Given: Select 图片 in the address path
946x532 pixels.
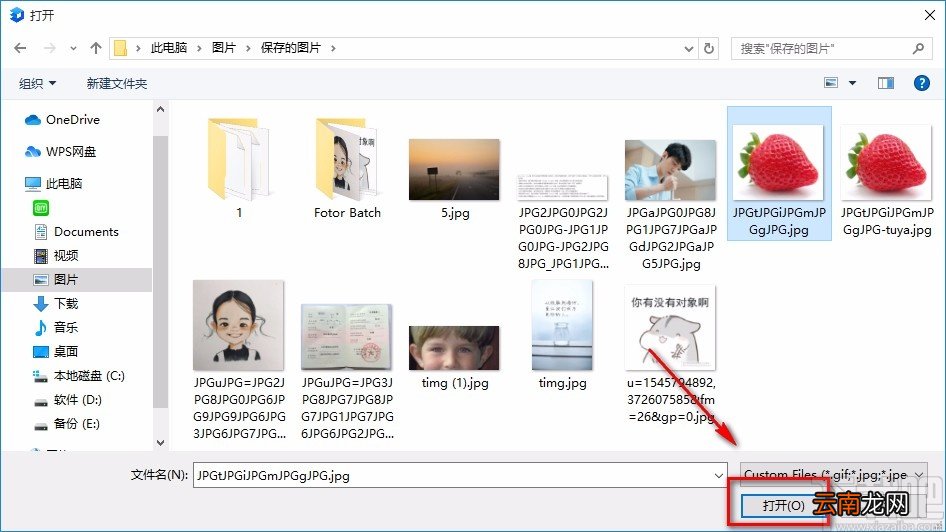Looking at the screenshot, I should tap(223, 48).
